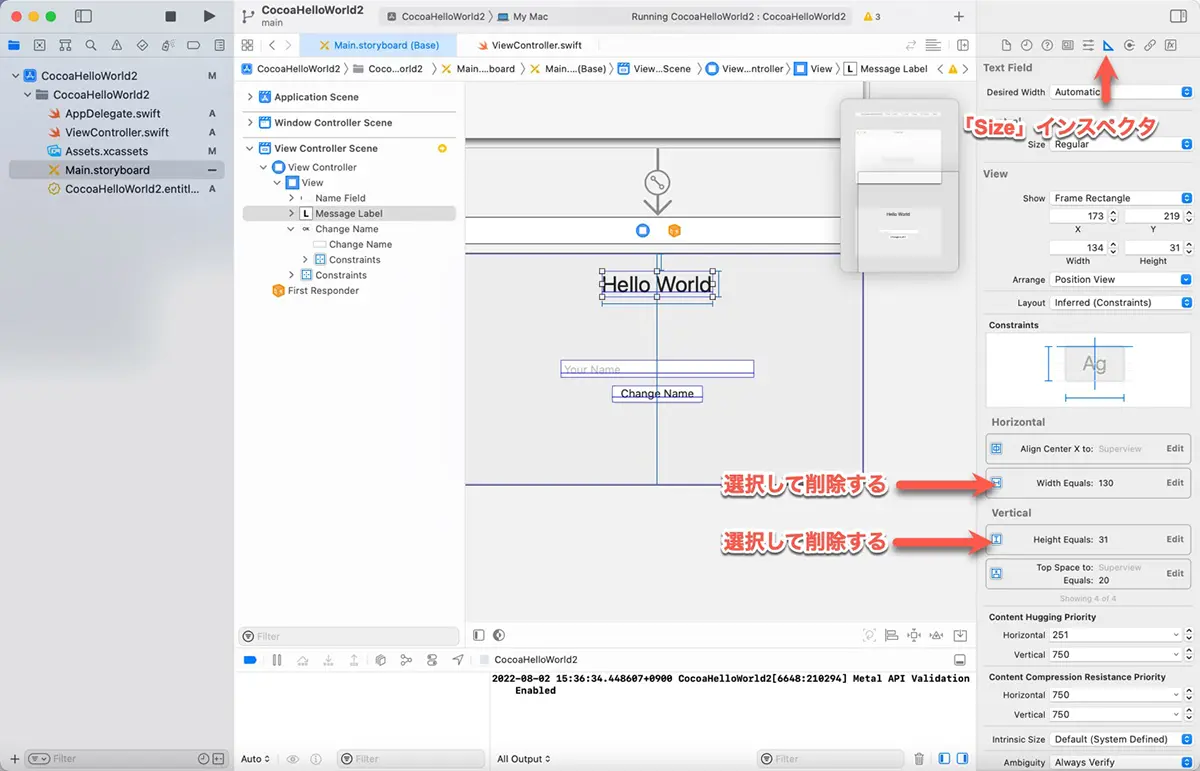The image size is (1200, 771).
Task: Open the Desired Width dropdown
Action: pos(1121,92)
